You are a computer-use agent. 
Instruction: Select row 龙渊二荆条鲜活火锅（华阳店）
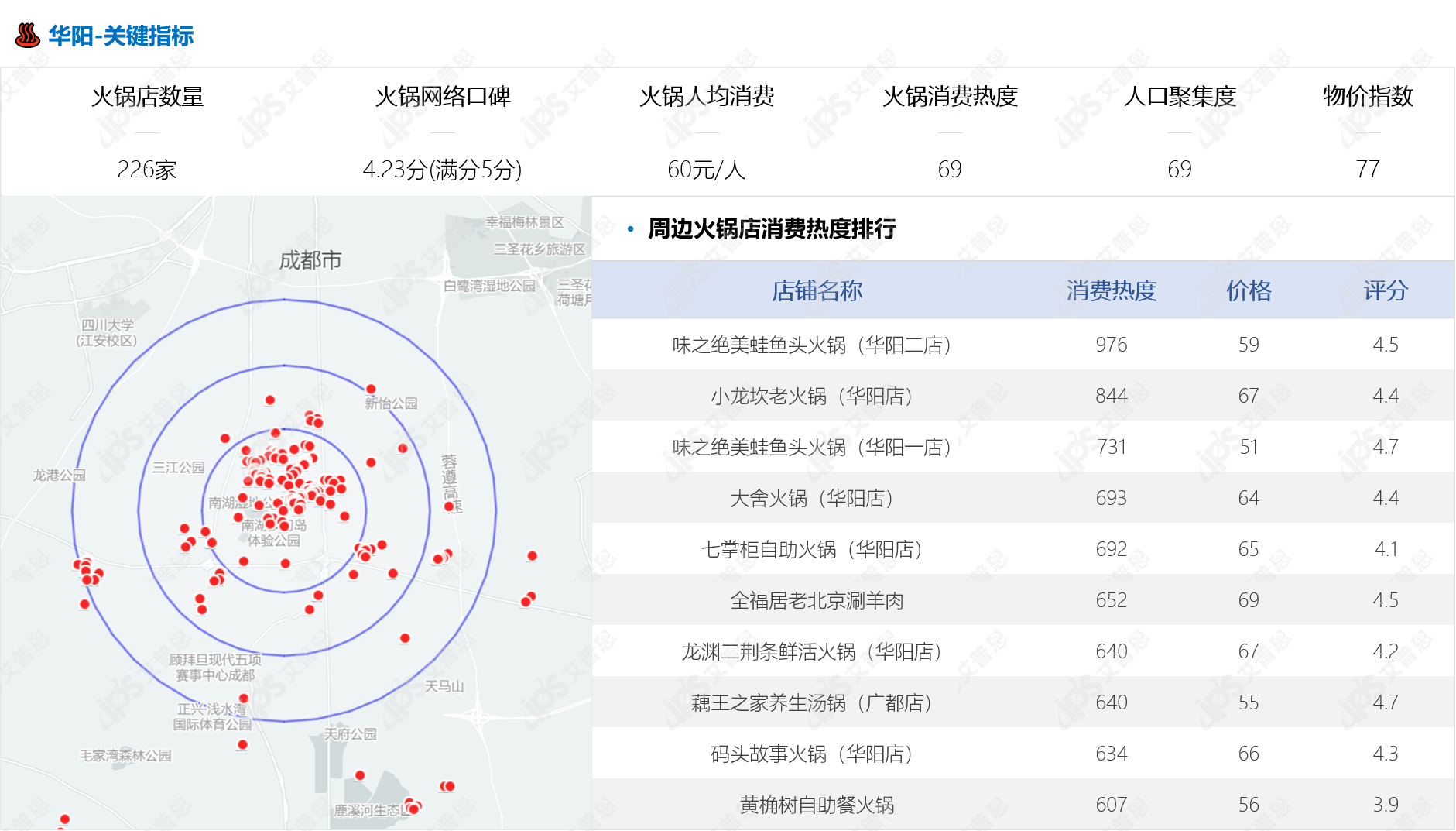pos(1023,651)
